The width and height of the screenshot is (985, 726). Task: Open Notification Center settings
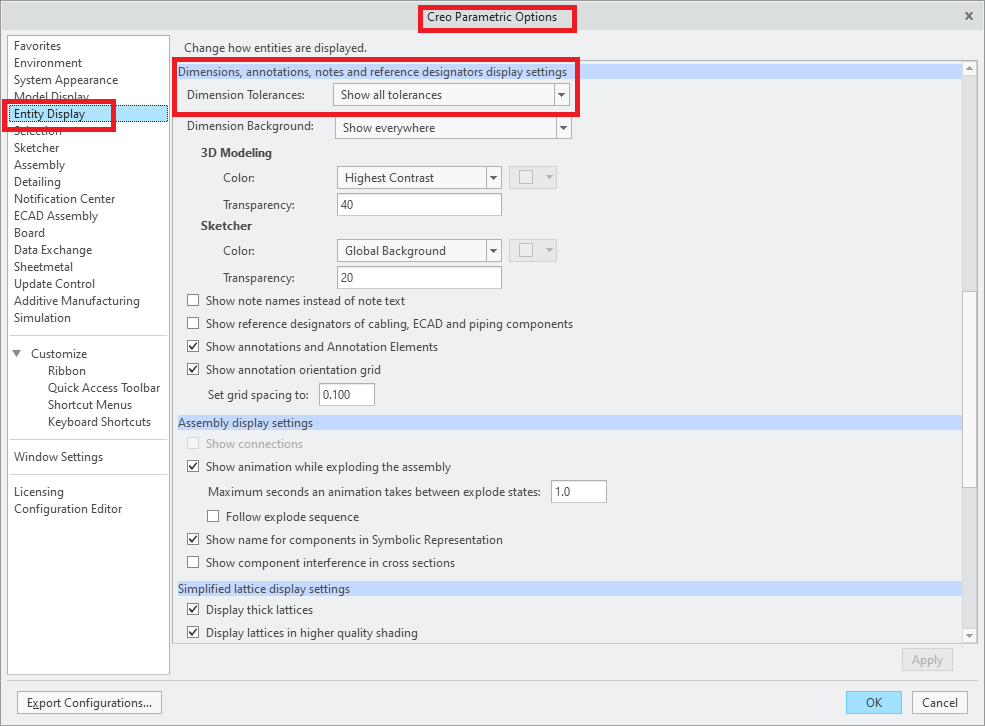click(65, 198)
